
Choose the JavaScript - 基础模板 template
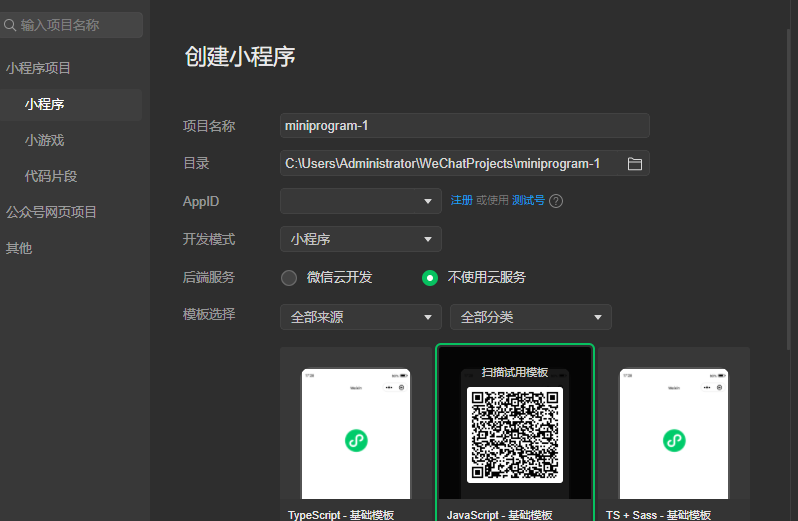click(x=515, y=434)
